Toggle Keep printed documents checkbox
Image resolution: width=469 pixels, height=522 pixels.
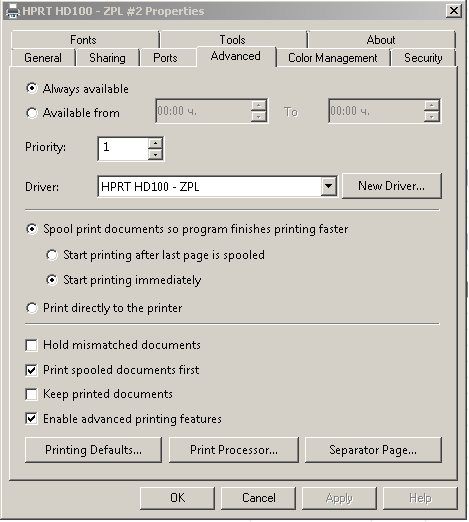[31, 394]
